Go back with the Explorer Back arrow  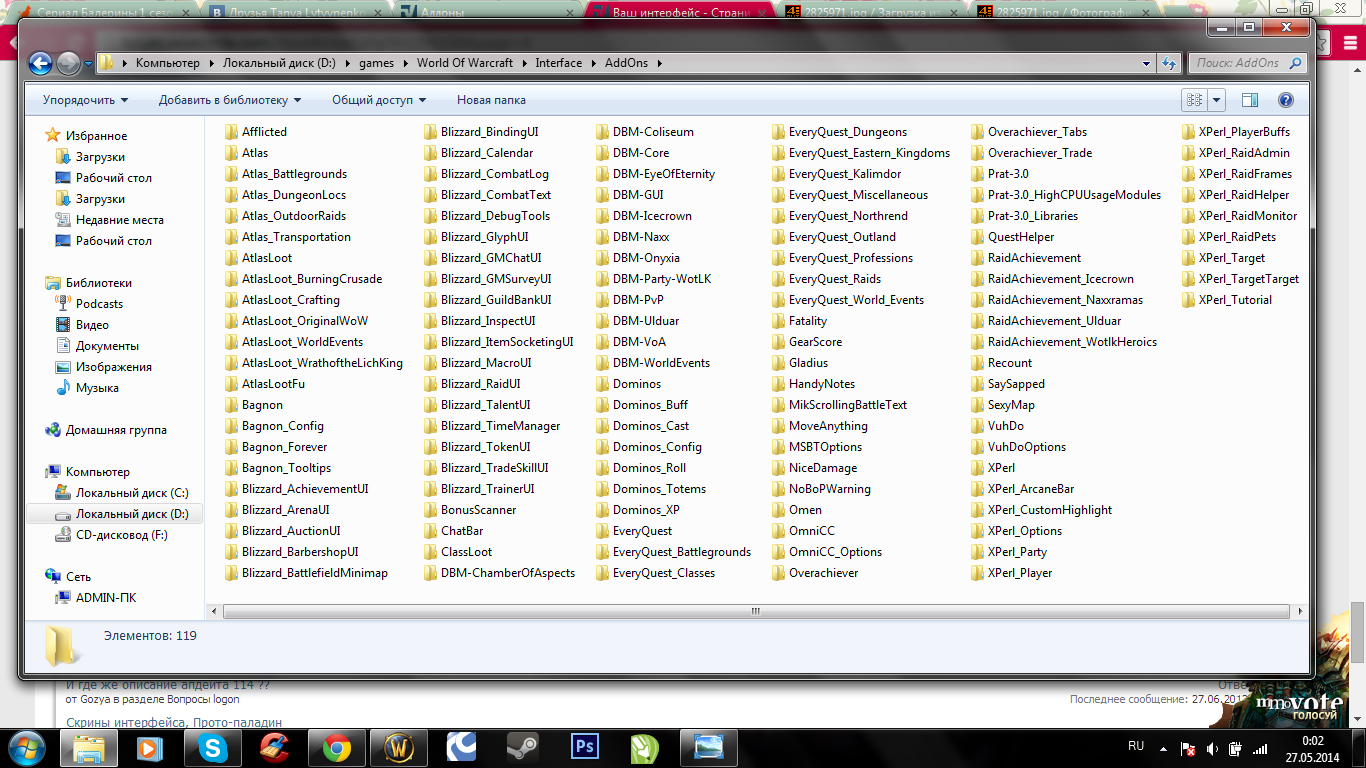(x=40, y=63)
